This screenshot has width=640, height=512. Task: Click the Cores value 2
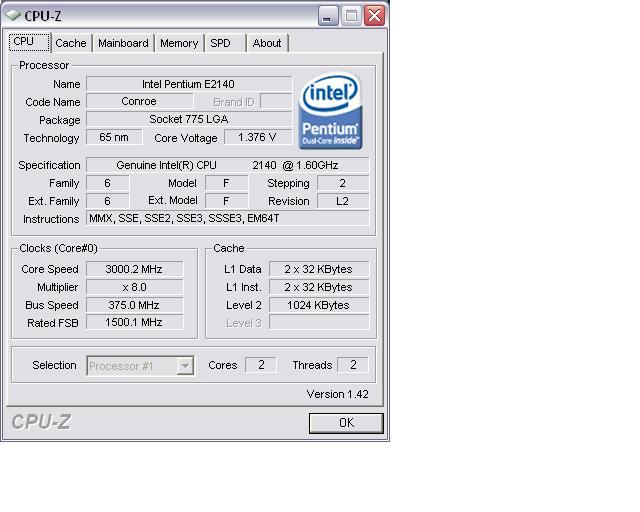261,365
